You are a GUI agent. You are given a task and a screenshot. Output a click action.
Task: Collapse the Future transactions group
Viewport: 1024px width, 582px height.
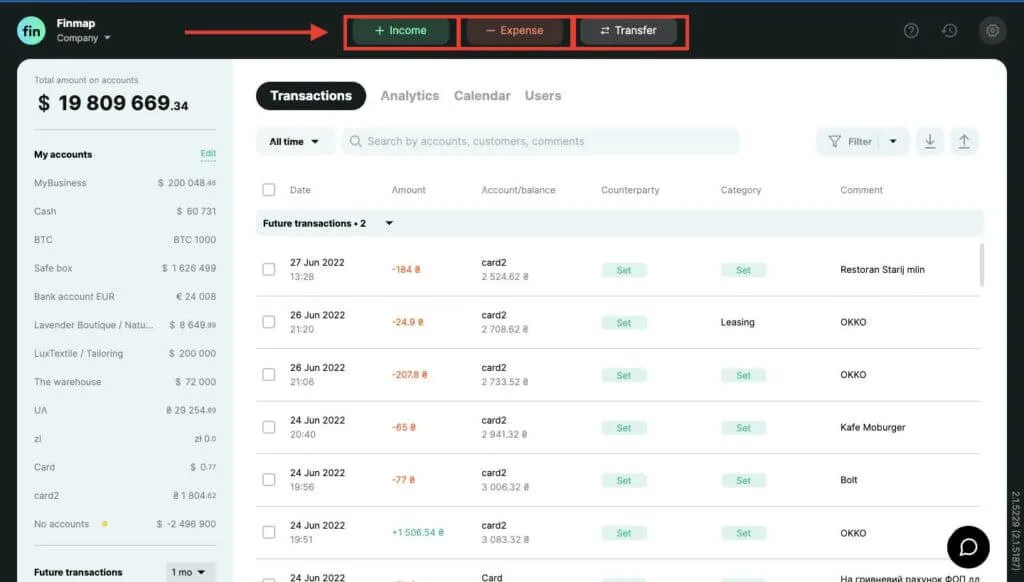pos(389,223)
